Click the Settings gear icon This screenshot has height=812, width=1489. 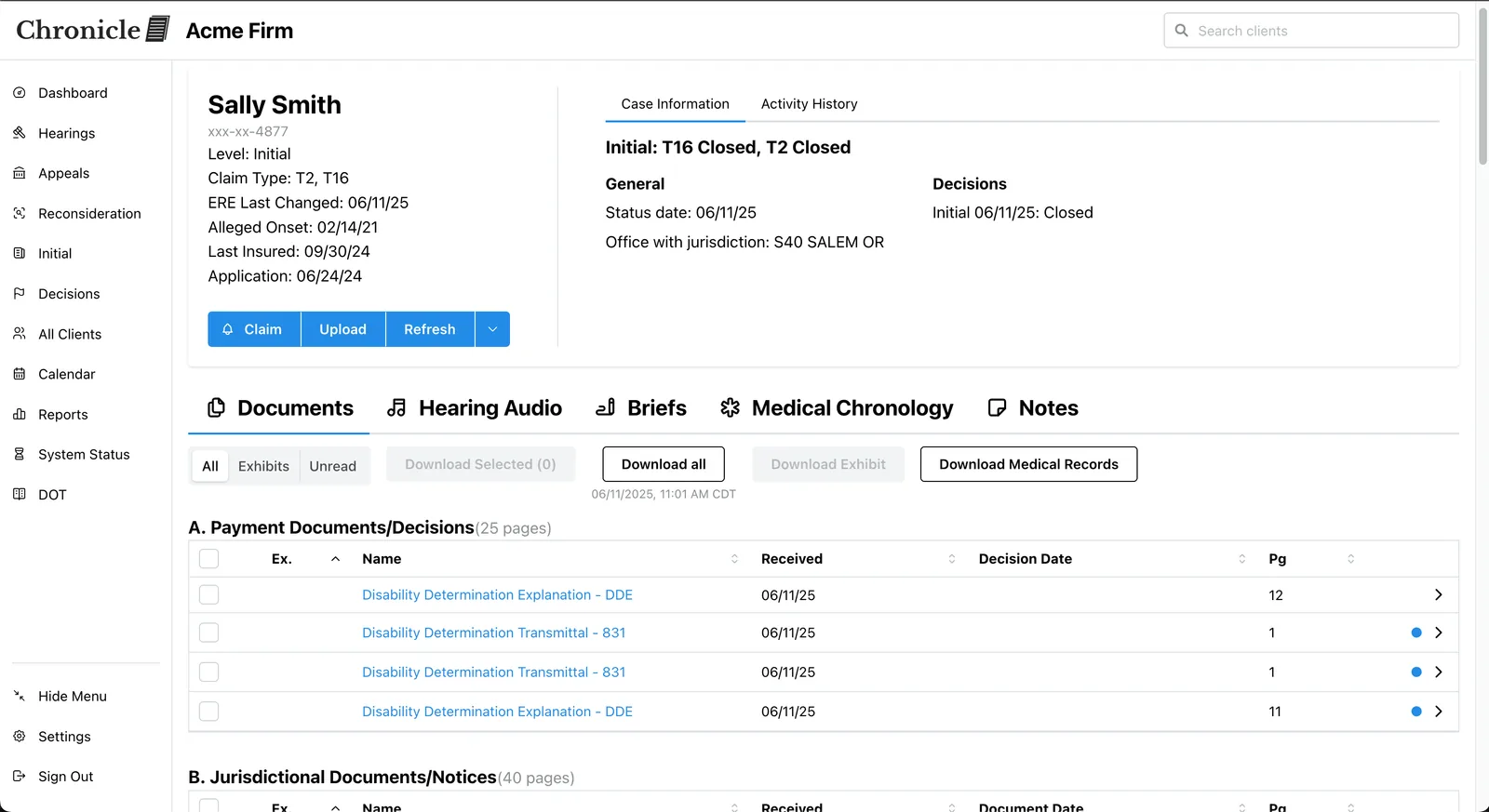pyautogui.click(x=20, y=737)
